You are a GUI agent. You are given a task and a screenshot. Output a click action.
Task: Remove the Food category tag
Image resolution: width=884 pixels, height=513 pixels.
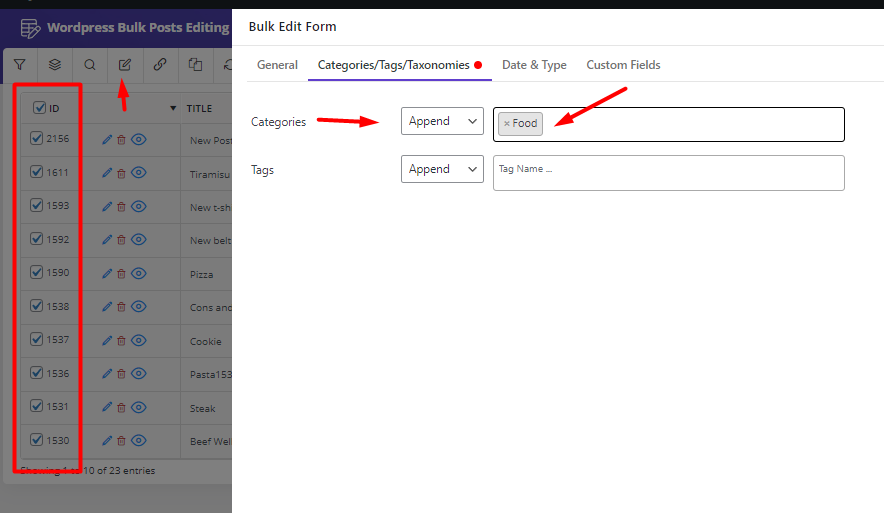(x=506, y=123)
